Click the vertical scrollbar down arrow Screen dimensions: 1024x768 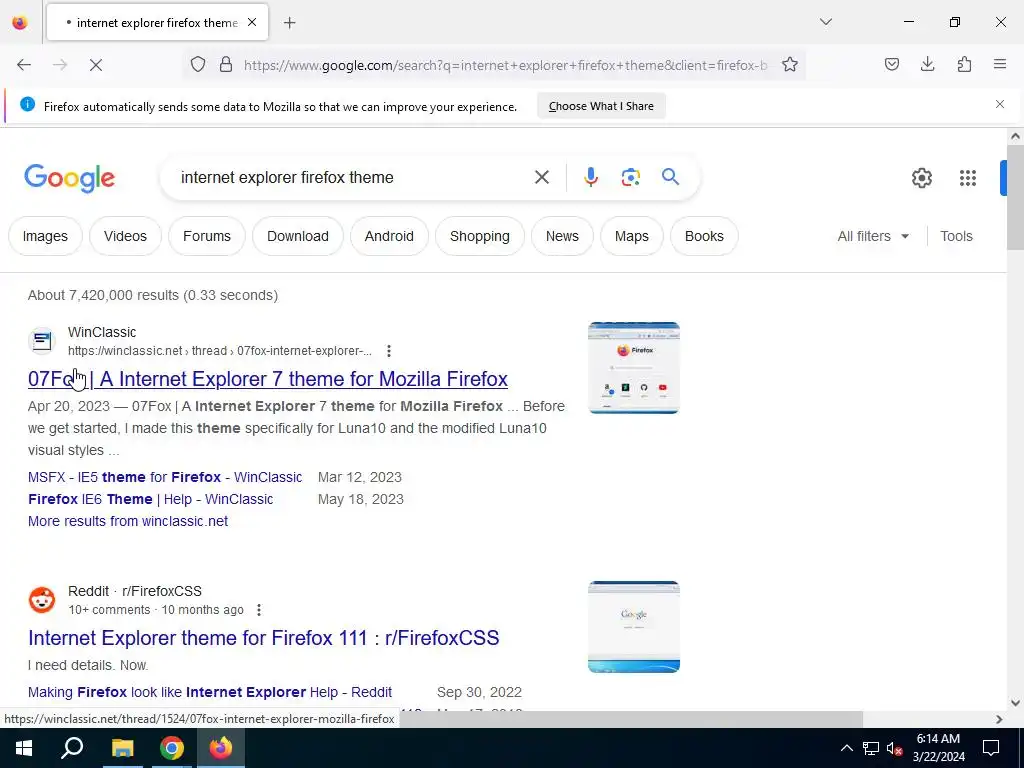1015,703
